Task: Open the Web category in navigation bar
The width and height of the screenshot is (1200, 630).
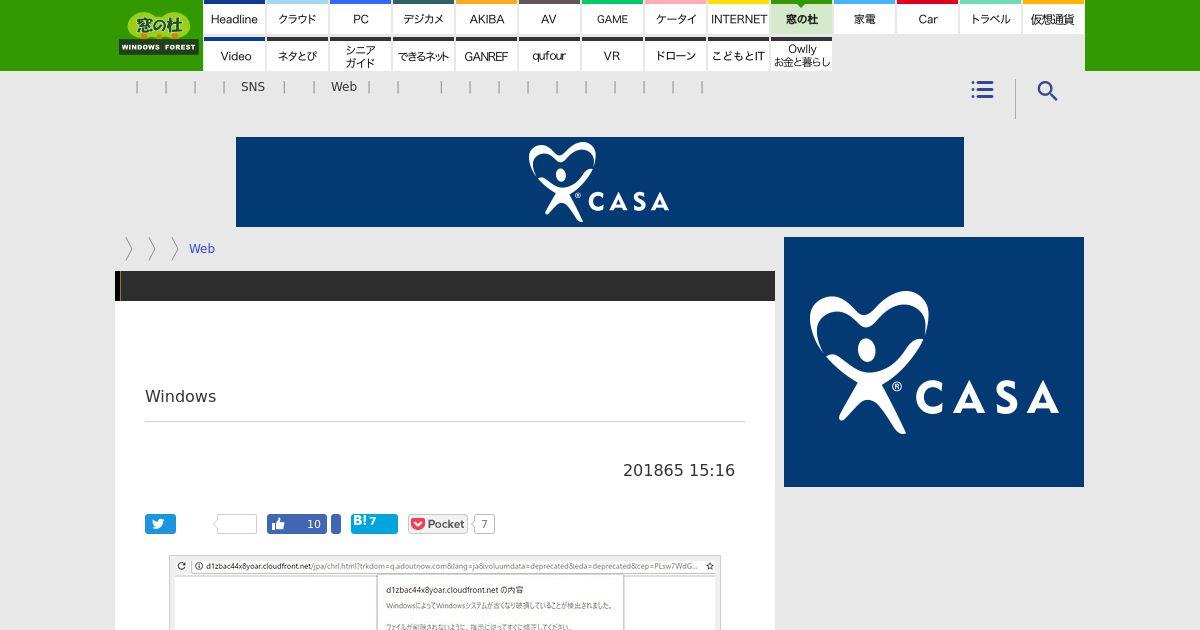Action: coord(344,87)
